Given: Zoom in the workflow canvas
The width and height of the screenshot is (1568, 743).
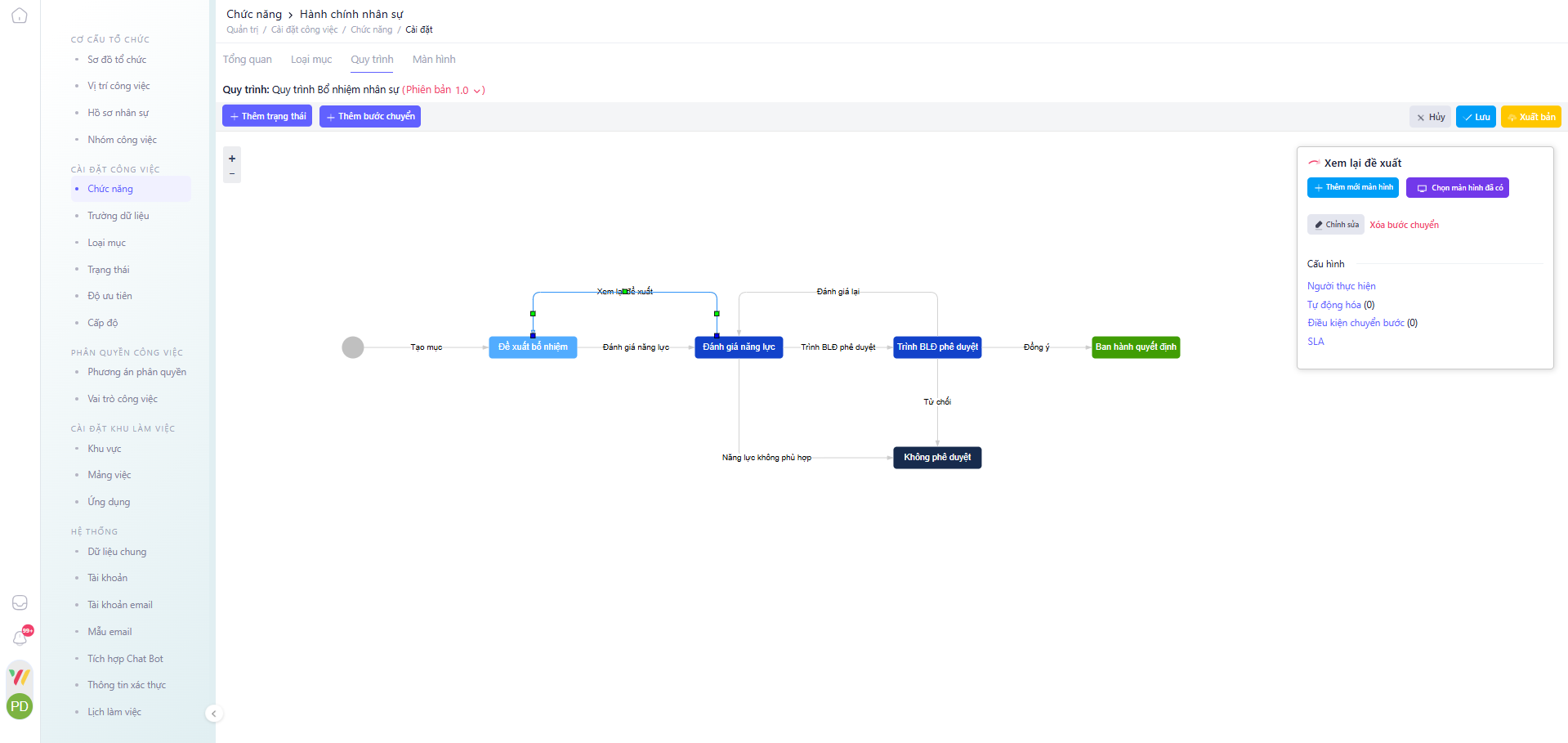Looking at the screenshot, I should (232, 159).
